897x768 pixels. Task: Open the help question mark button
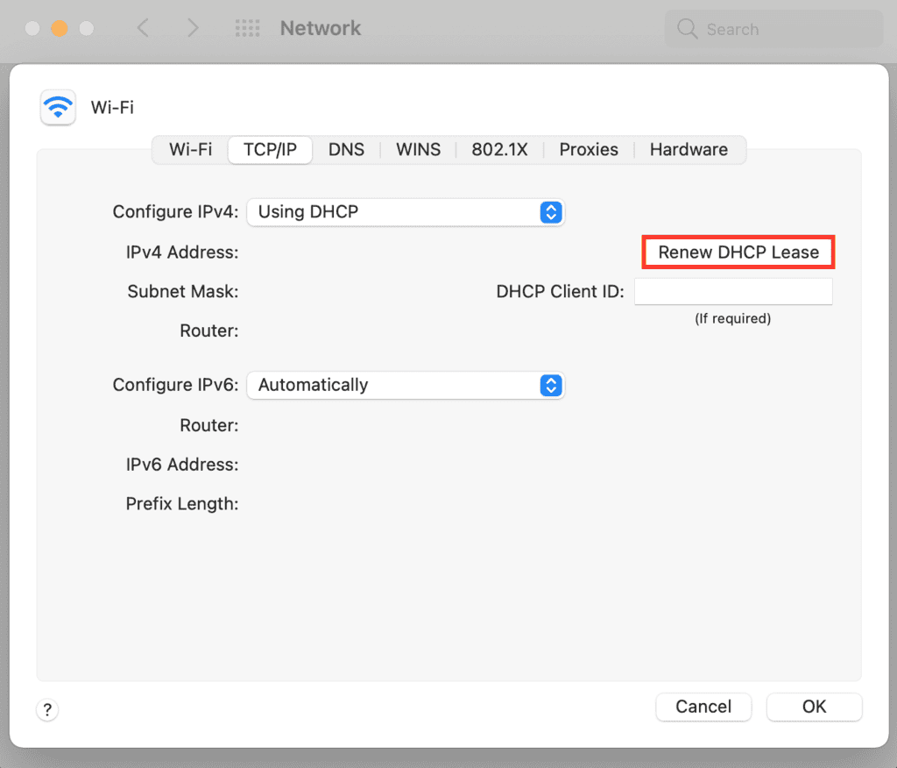pyautogui.click(x=47, y=710)
